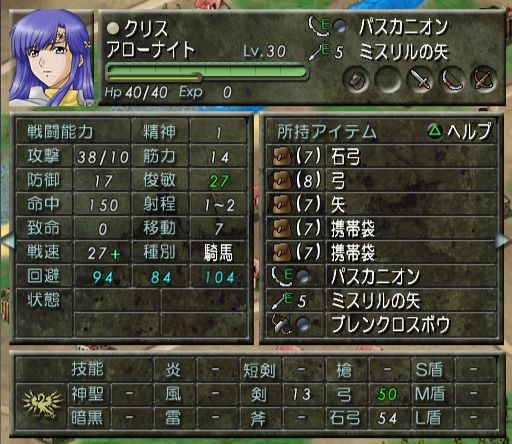Select the 弓 bag item row
The image size is (512, 444).
point(382,180)
